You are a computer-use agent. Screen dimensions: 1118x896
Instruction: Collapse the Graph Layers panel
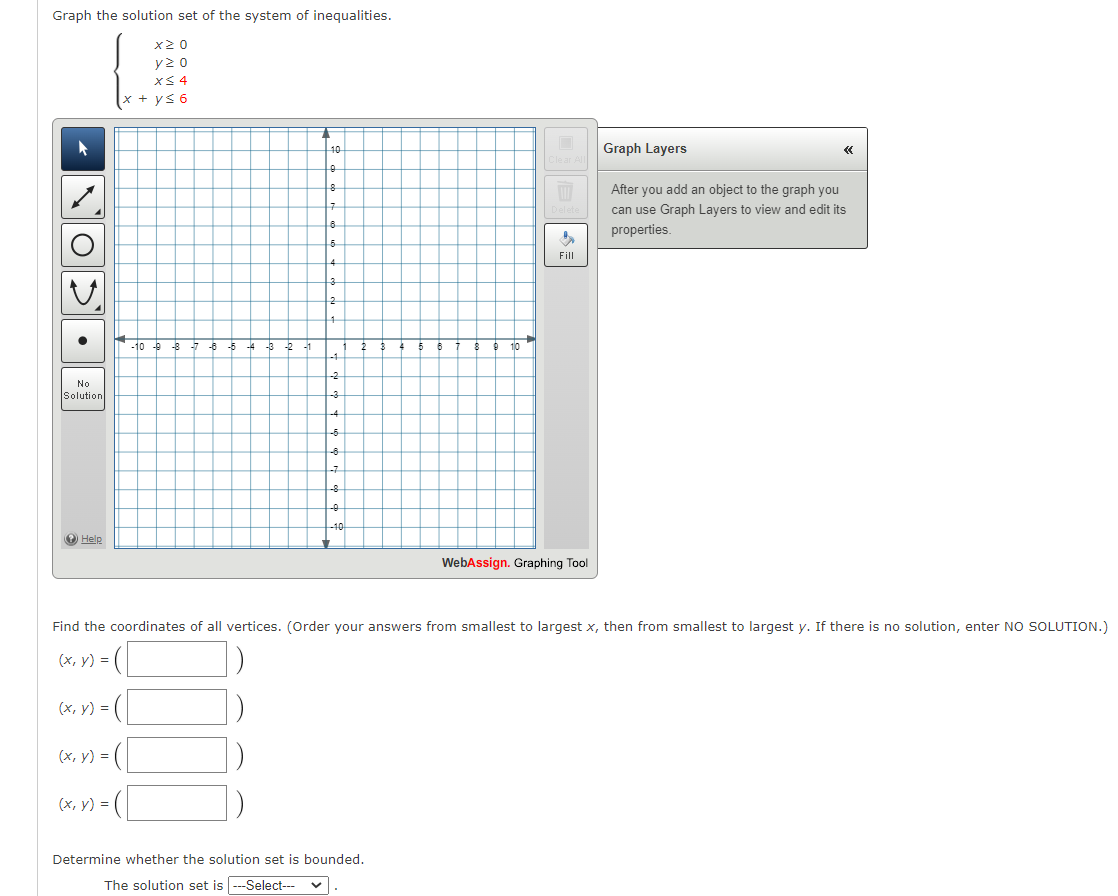coord(848,150)
